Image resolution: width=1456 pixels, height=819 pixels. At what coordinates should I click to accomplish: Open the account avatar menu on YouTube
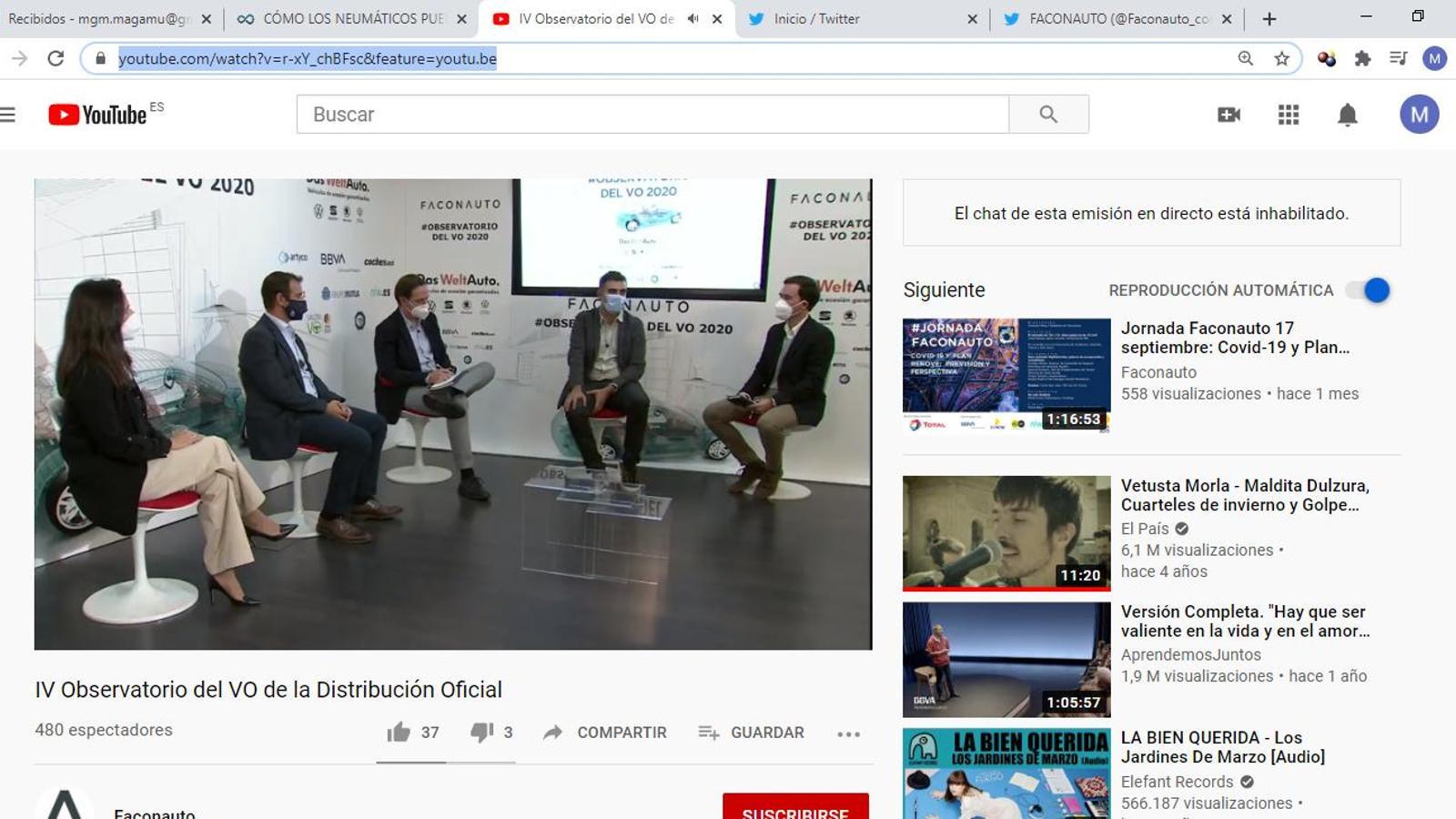(1419, 115)
